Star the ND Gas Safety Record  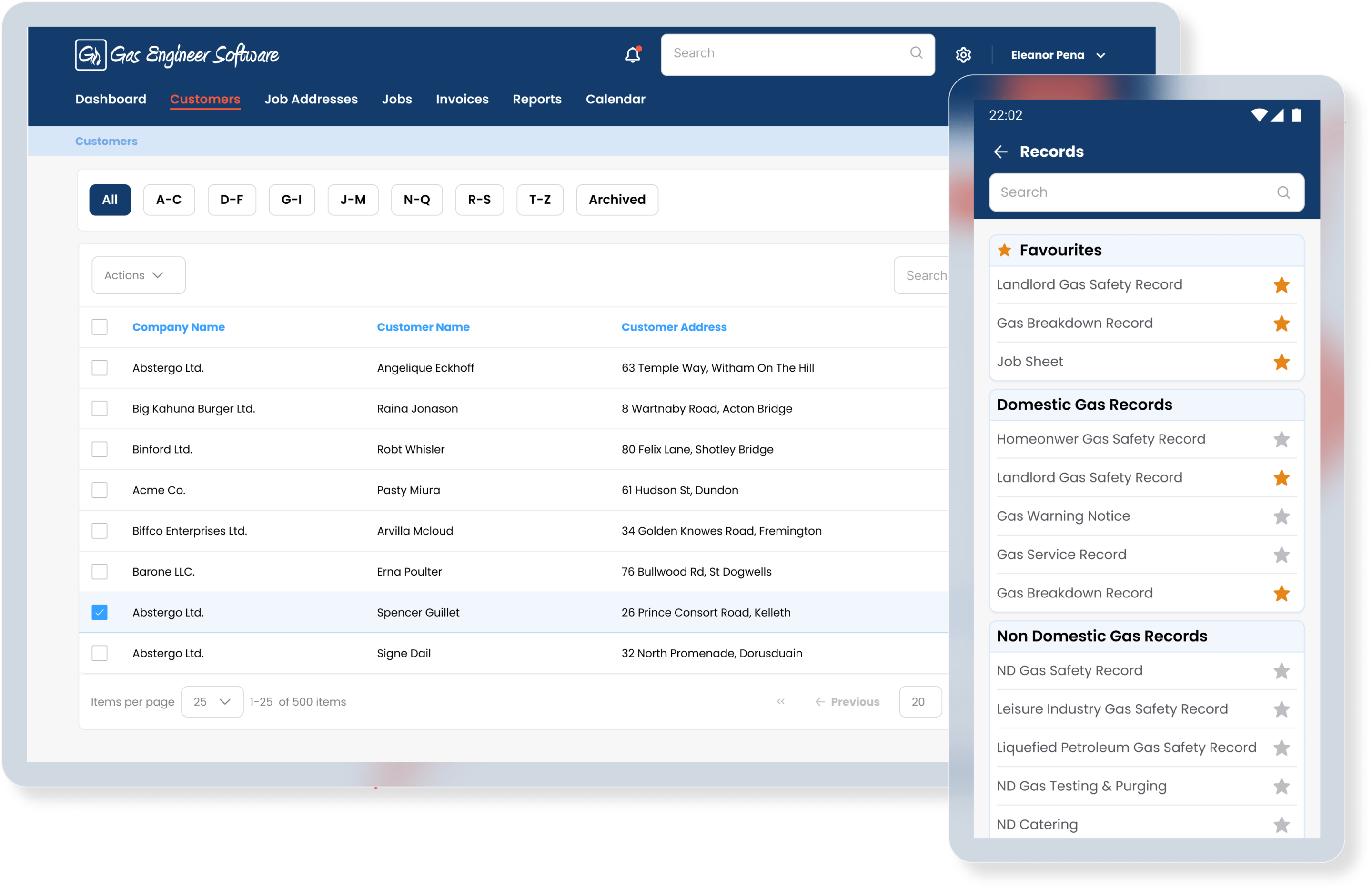1281,671
